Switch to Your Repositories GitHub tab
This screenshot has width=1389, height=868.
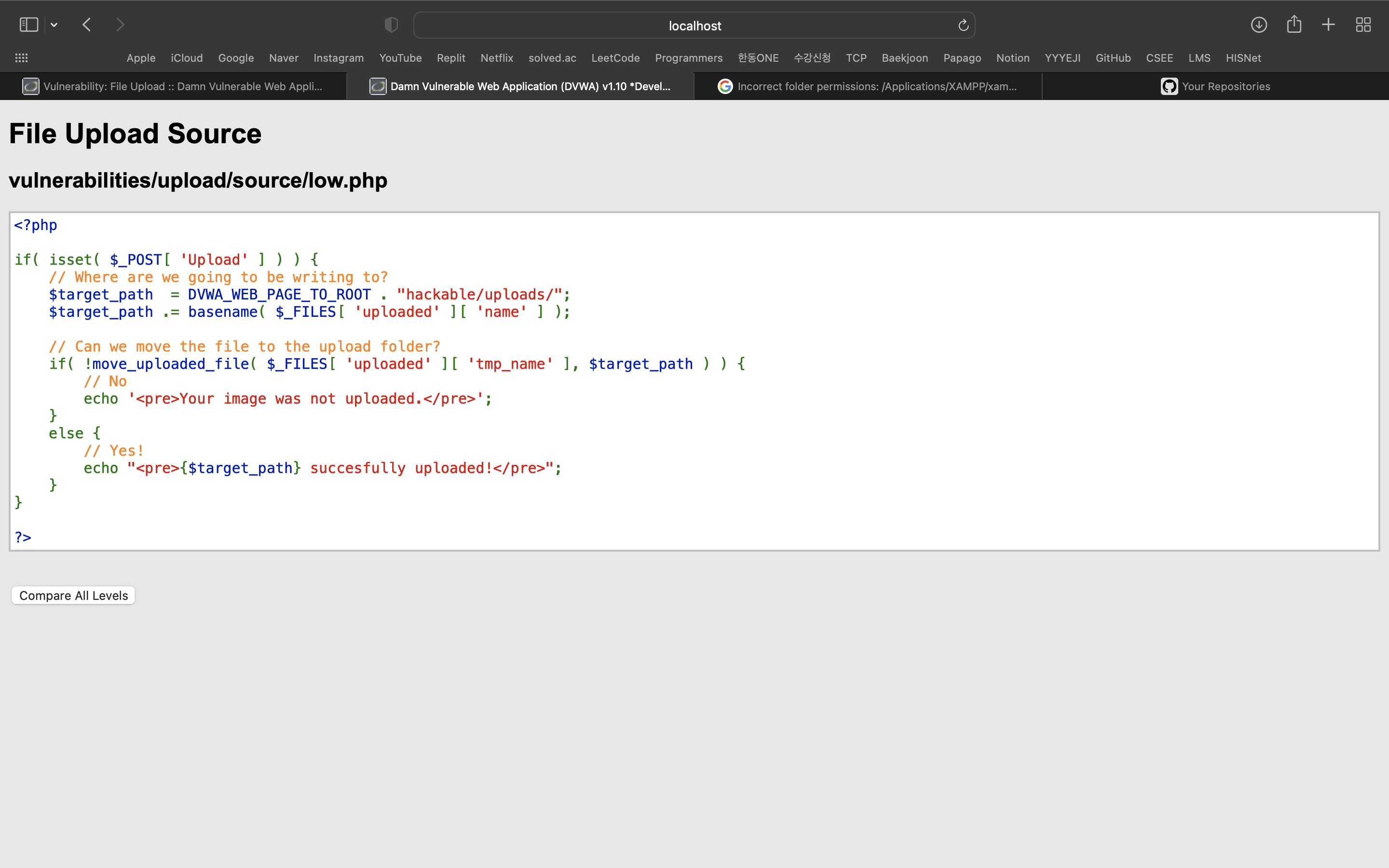(x=1215, y=86)
